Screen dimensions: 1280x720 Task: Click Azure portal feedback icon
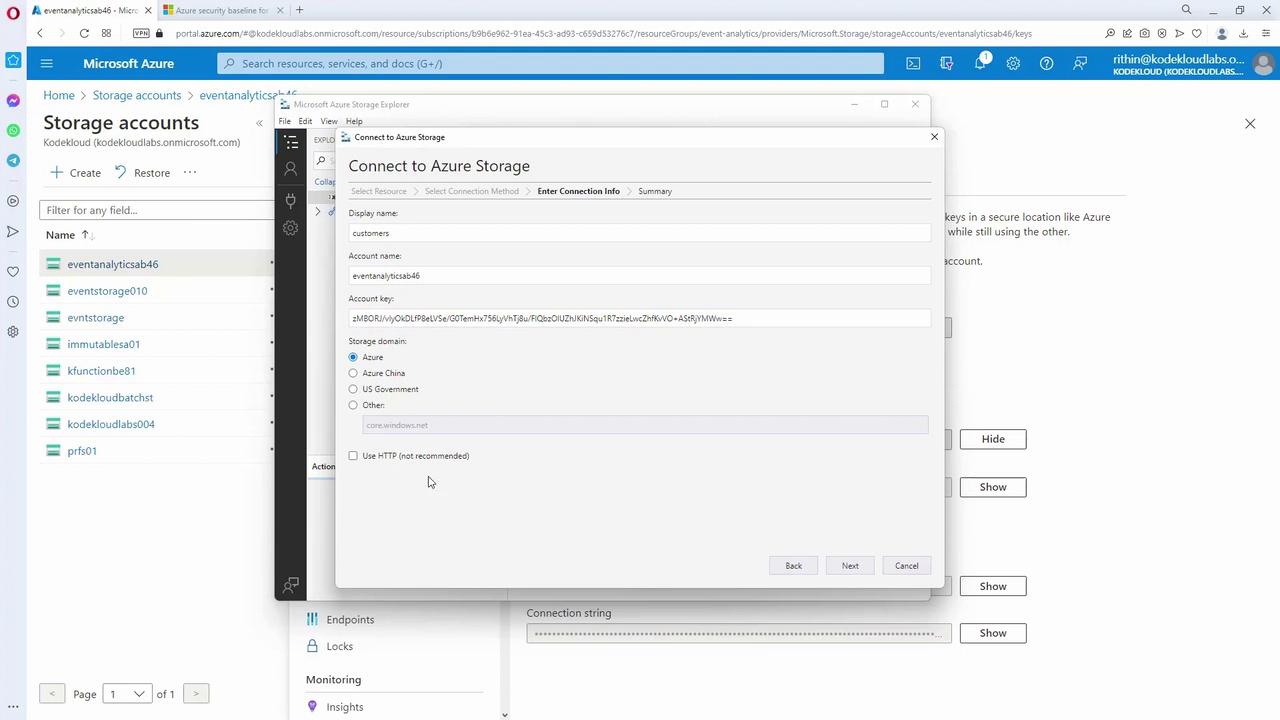pyautogui.click(x=1080, y=63)
